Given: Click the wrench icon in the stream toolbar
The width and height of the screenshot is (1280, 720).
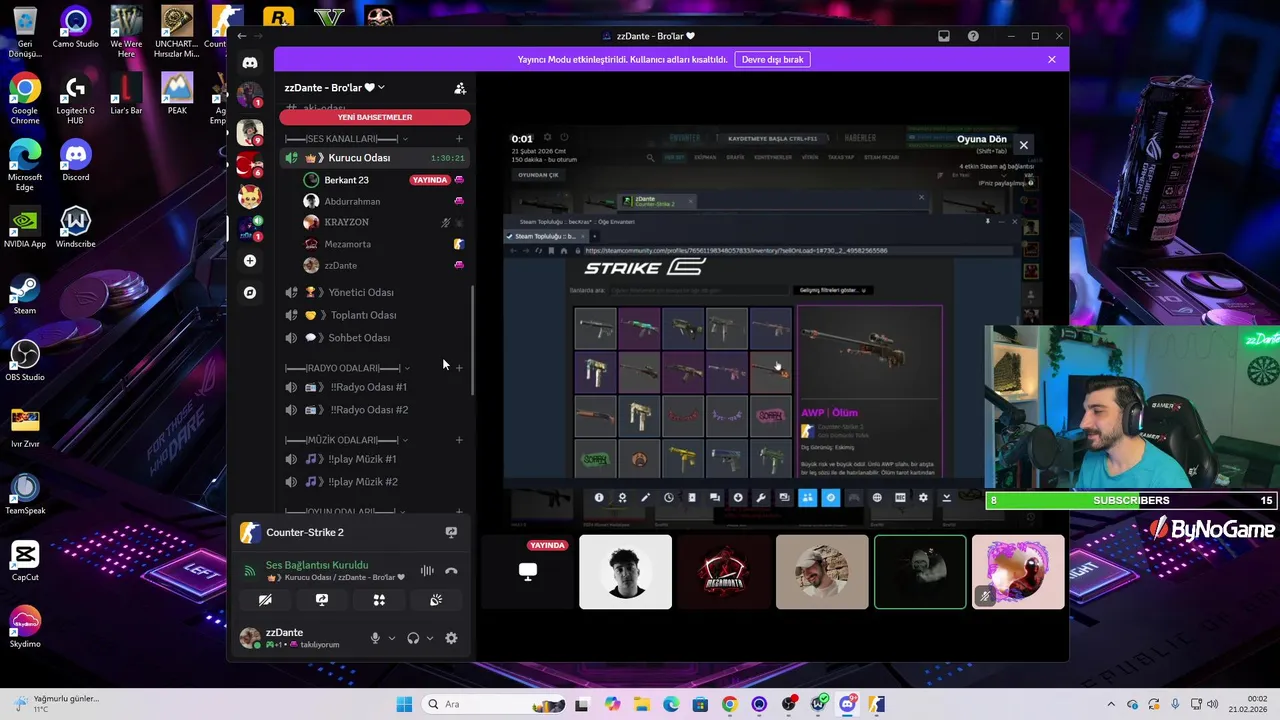Looking at the screenshot, I should pyautogui.click(x=761, y=497).
